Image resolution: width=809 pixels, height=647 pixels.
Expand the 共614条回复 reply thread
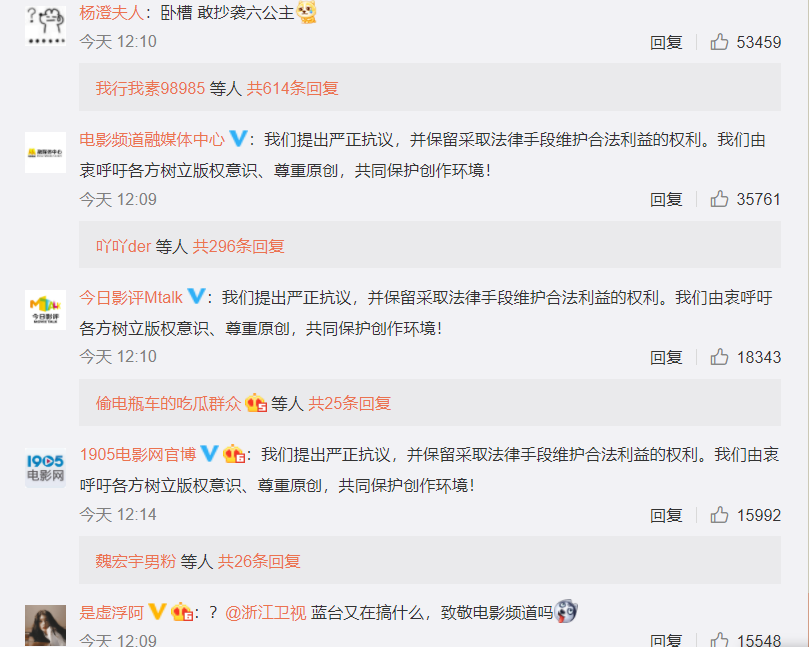(293, 88)
